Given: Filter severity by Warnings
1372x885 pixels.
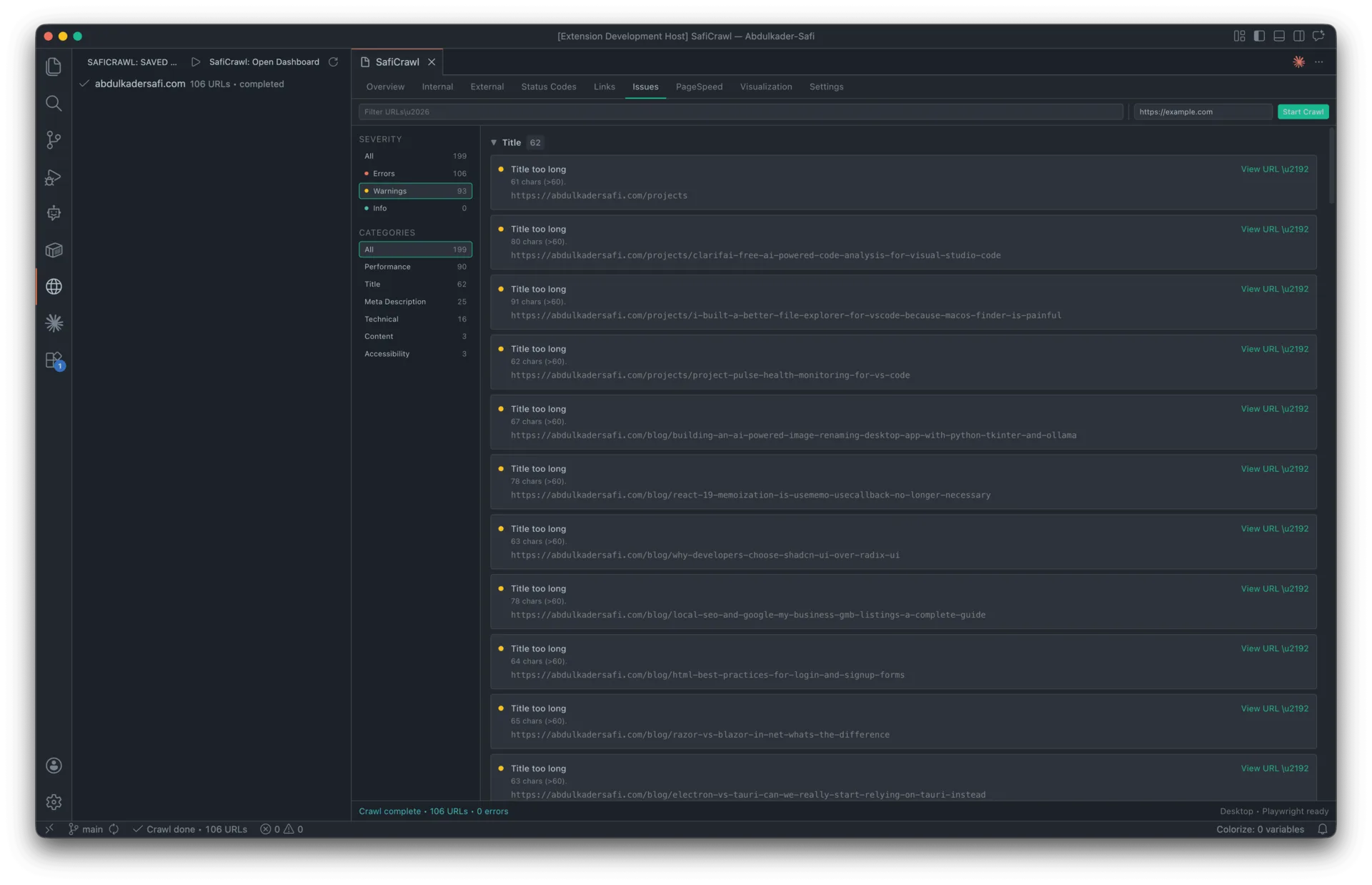Looking at the screenshot, I should click(415, 191).
